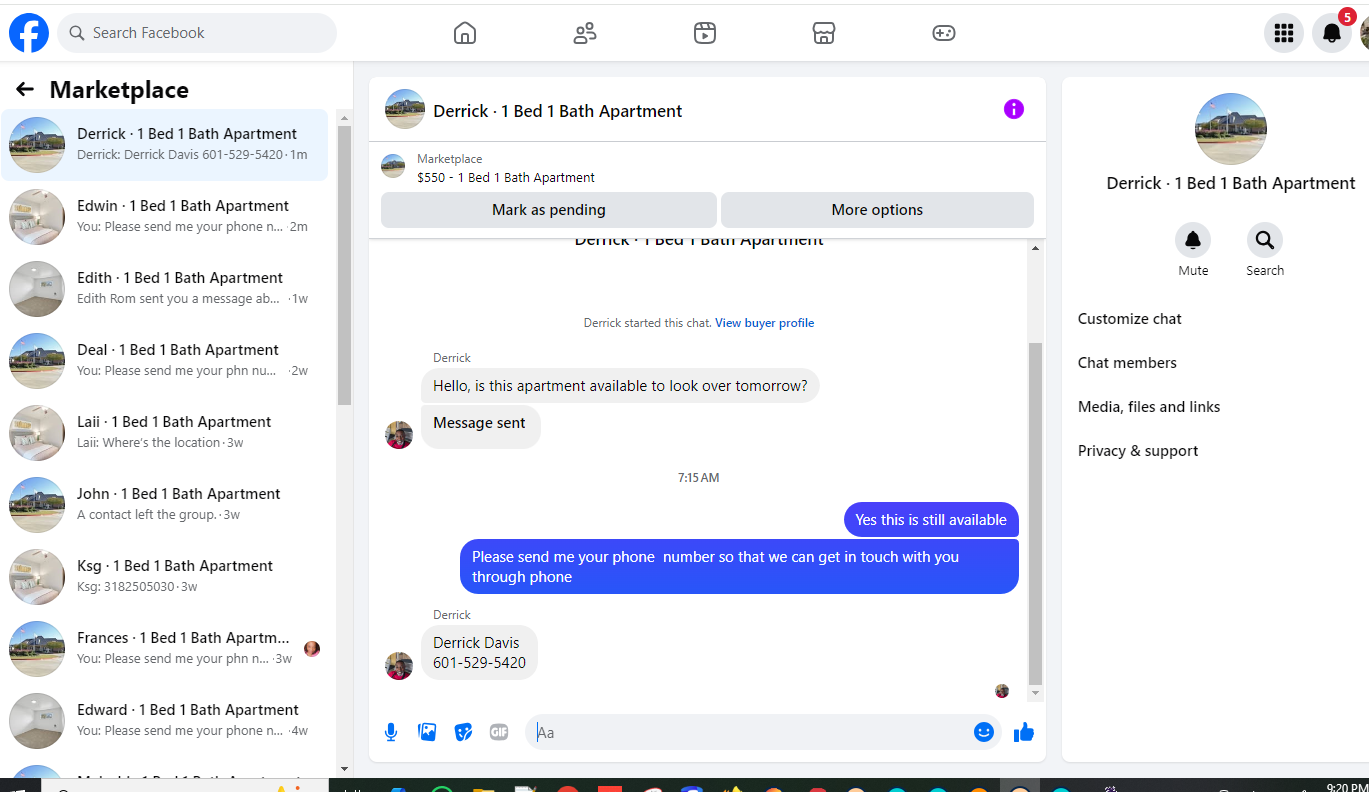Click the conversation list scroll-up arrow
The height and width of the screenshot is (792, 1369).
(345, 118)
